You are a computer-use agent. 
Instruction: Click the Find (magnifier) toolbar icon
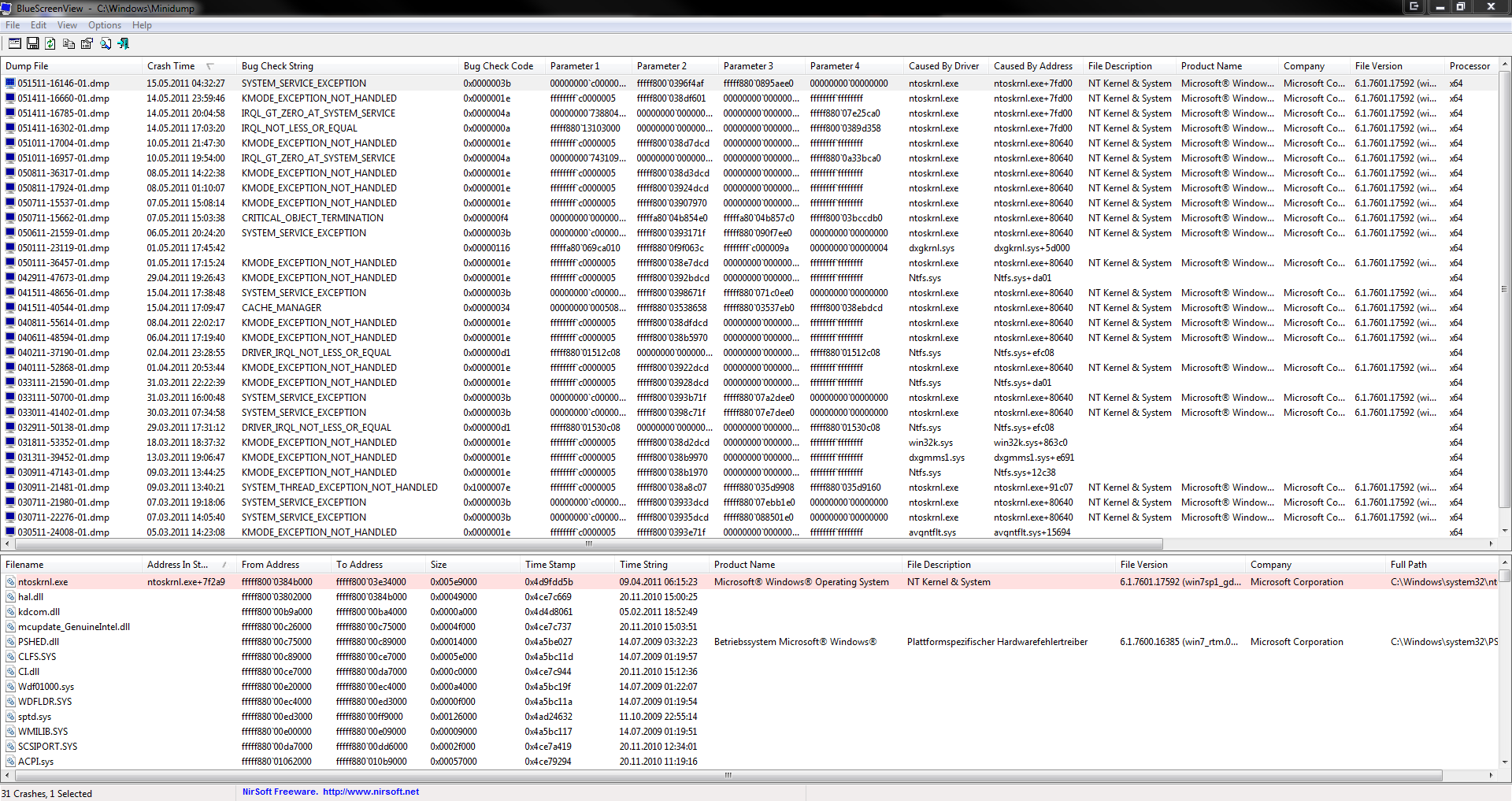pyautogui.click(x=105, y=43)
